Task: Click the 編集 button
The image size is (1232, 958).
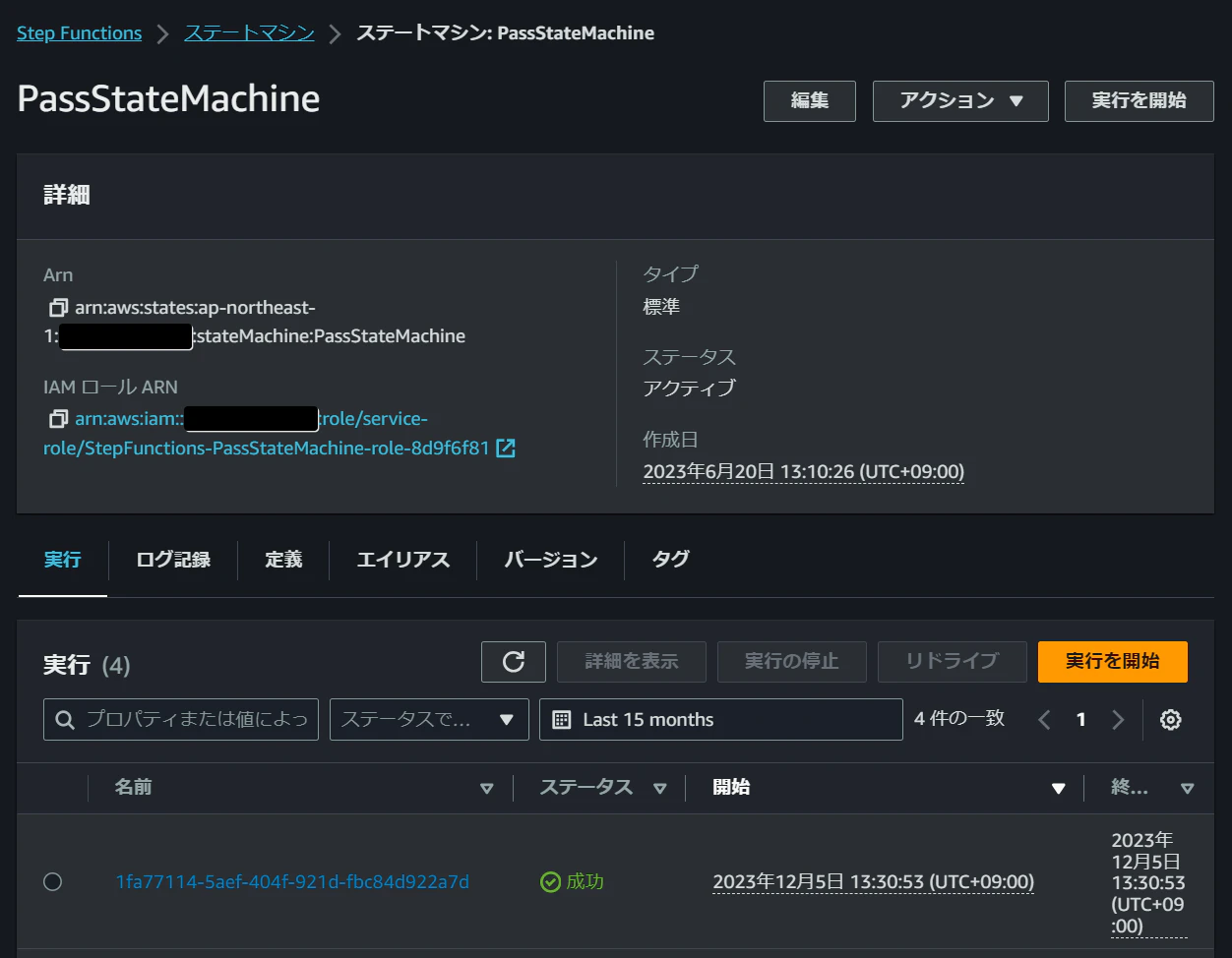Action: point(810,101)
